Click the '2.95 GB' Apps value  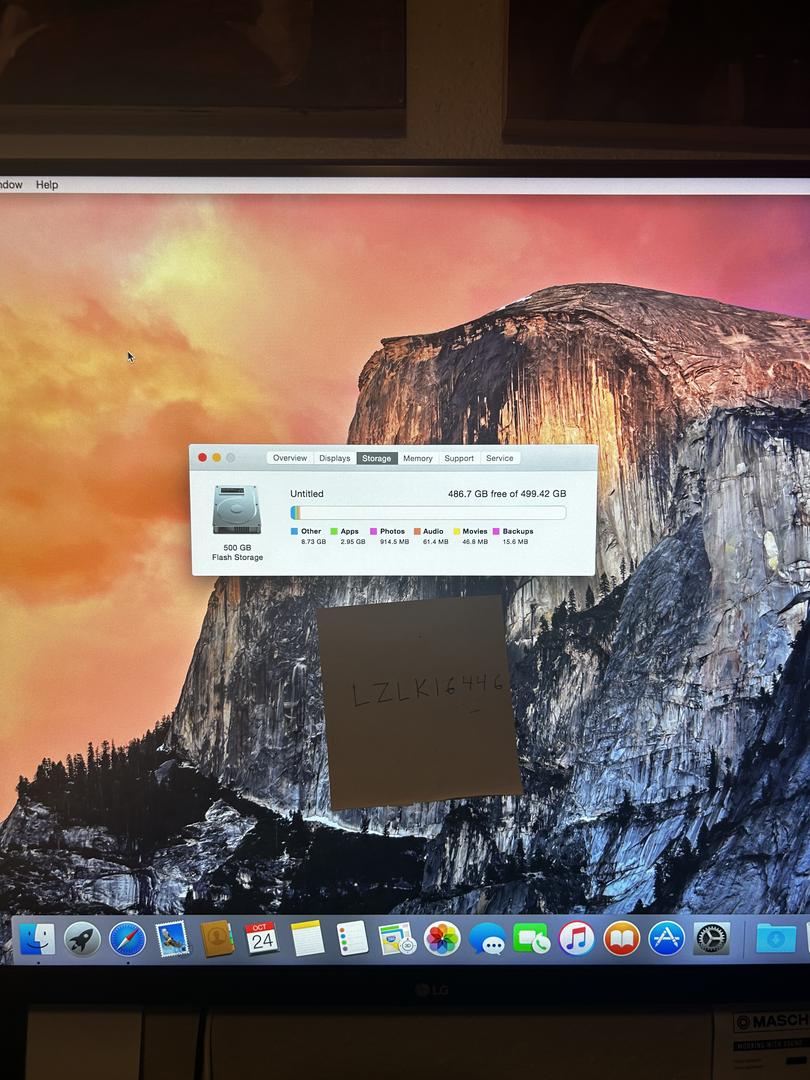pos(353,542)
